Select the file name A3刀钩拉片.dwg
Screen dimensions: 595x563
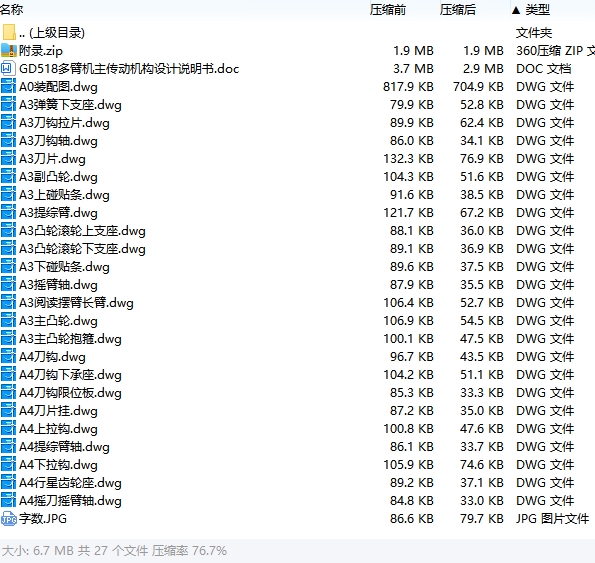click(64, 123)
